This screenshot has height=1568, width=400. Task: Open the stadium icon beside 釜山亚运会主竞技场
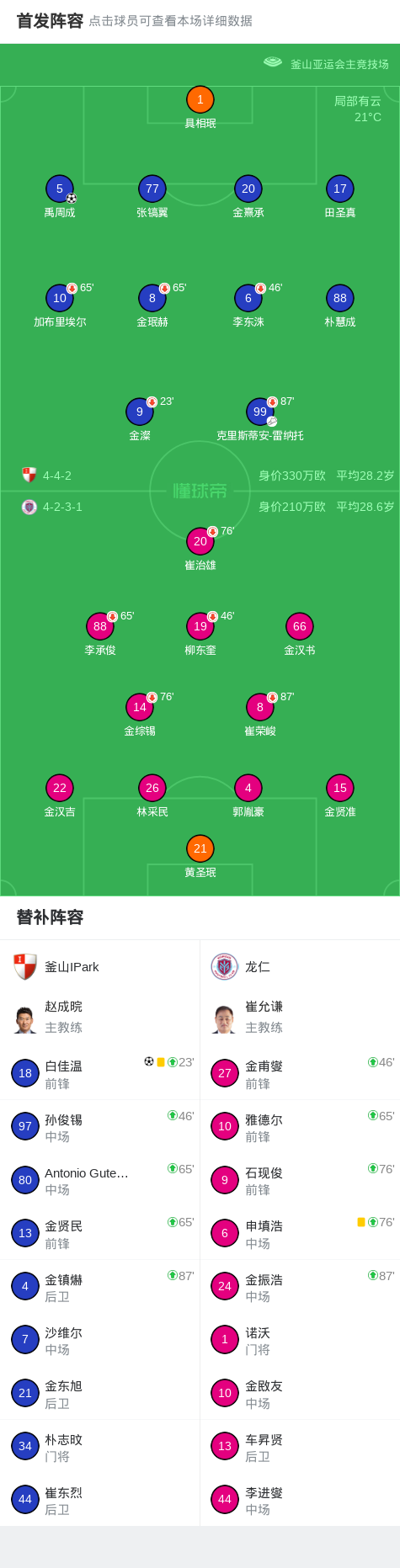(272, 62)
